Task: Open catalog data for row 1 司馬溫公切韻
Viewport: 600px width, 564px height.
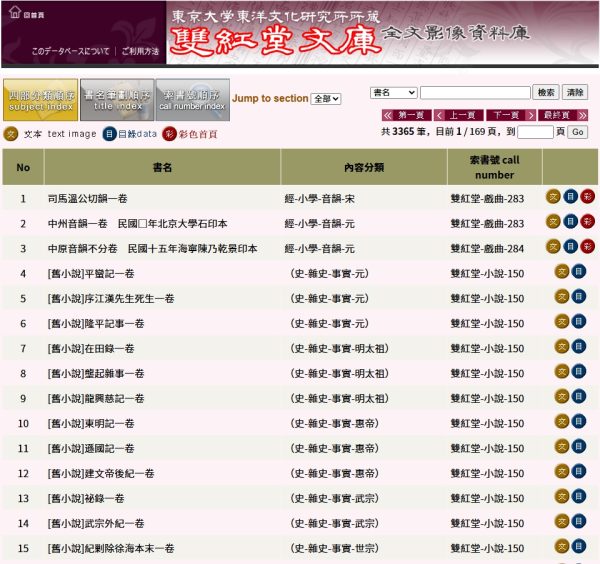Action: (570, 197)
